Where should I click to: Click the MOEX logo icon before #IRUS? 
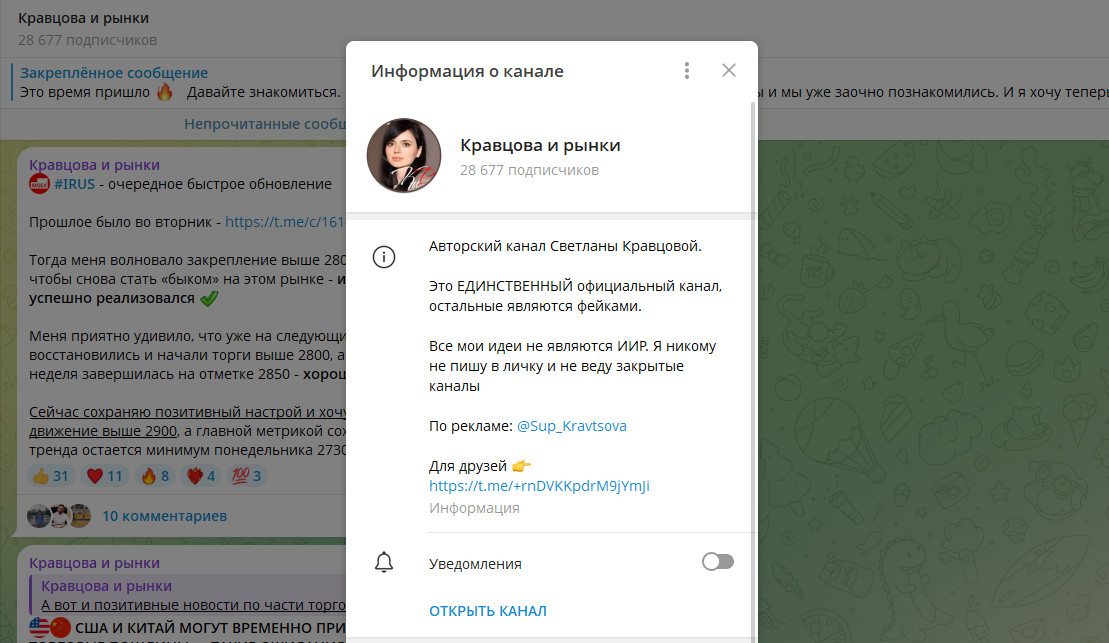click(x=39, y=184)
